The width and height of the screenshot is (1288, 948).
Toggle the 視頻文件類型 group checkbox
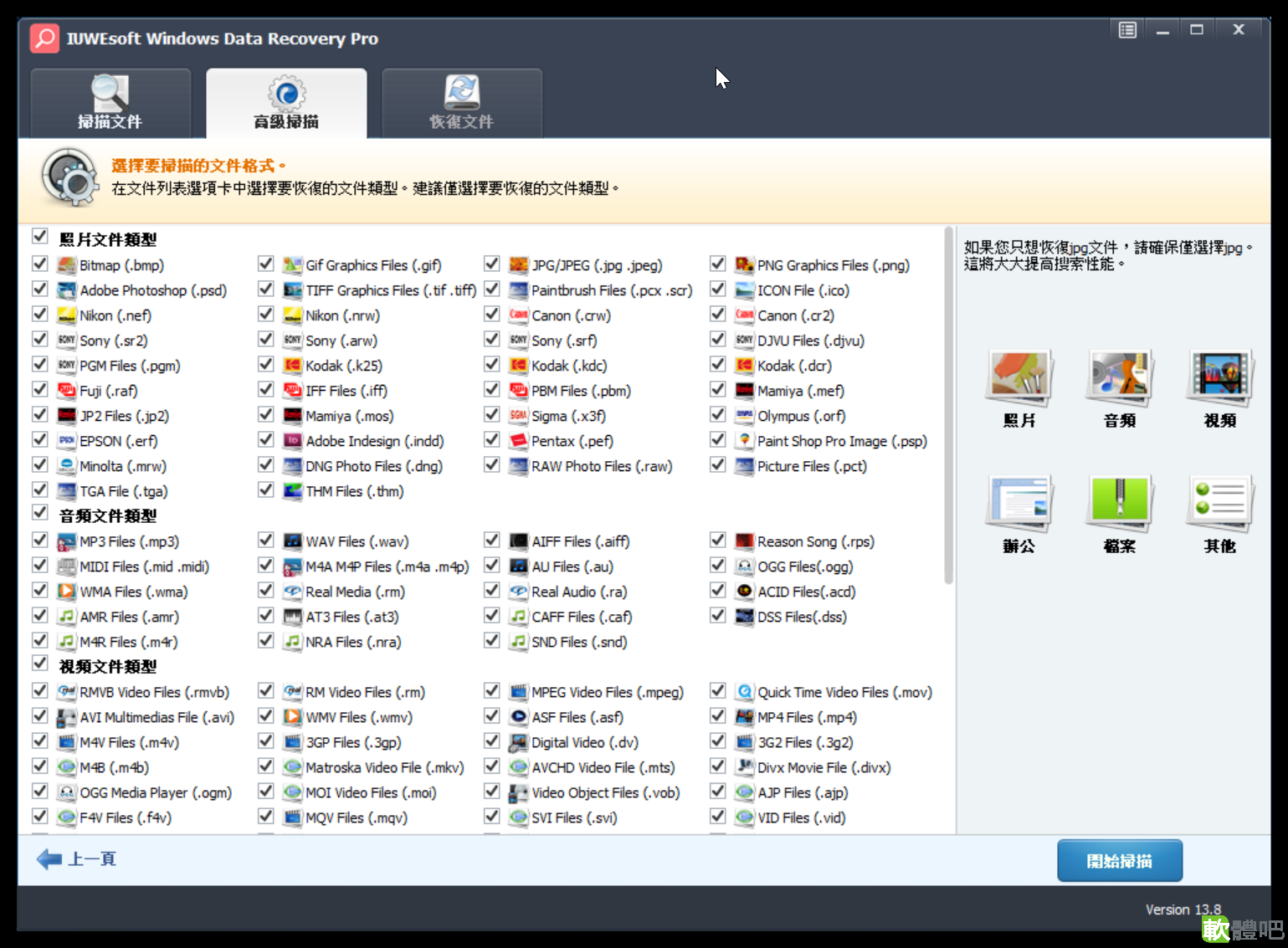[x=39, y=663]
